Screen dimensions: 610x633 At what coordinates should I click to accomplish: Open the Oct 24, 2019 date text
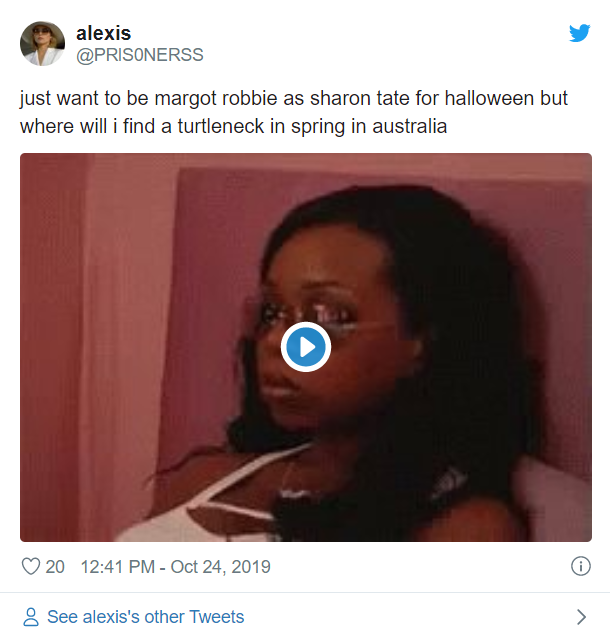click(220, 567)
